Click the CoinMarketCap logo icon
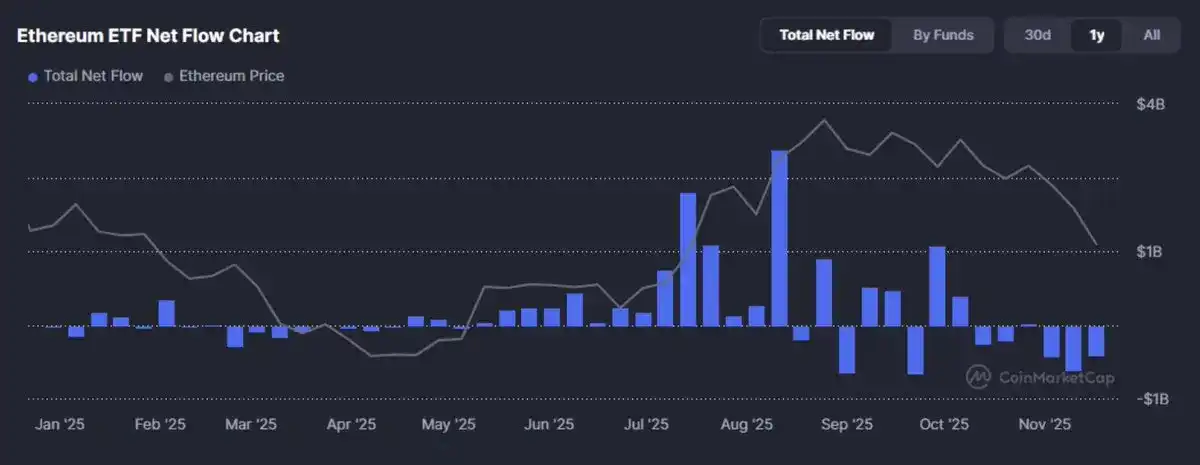This screenshot has width=1200, height=465. pyautogui.click(x=978, y=377)
